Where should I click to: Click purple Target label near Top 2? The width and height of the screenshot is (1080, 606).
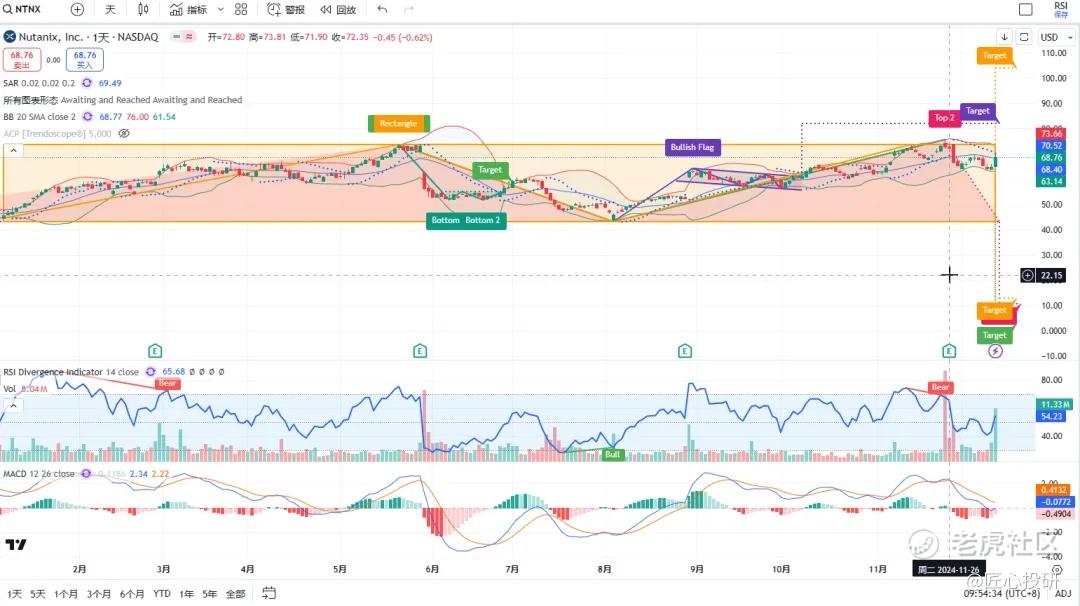pyautogui.click(x=977, y=111)
